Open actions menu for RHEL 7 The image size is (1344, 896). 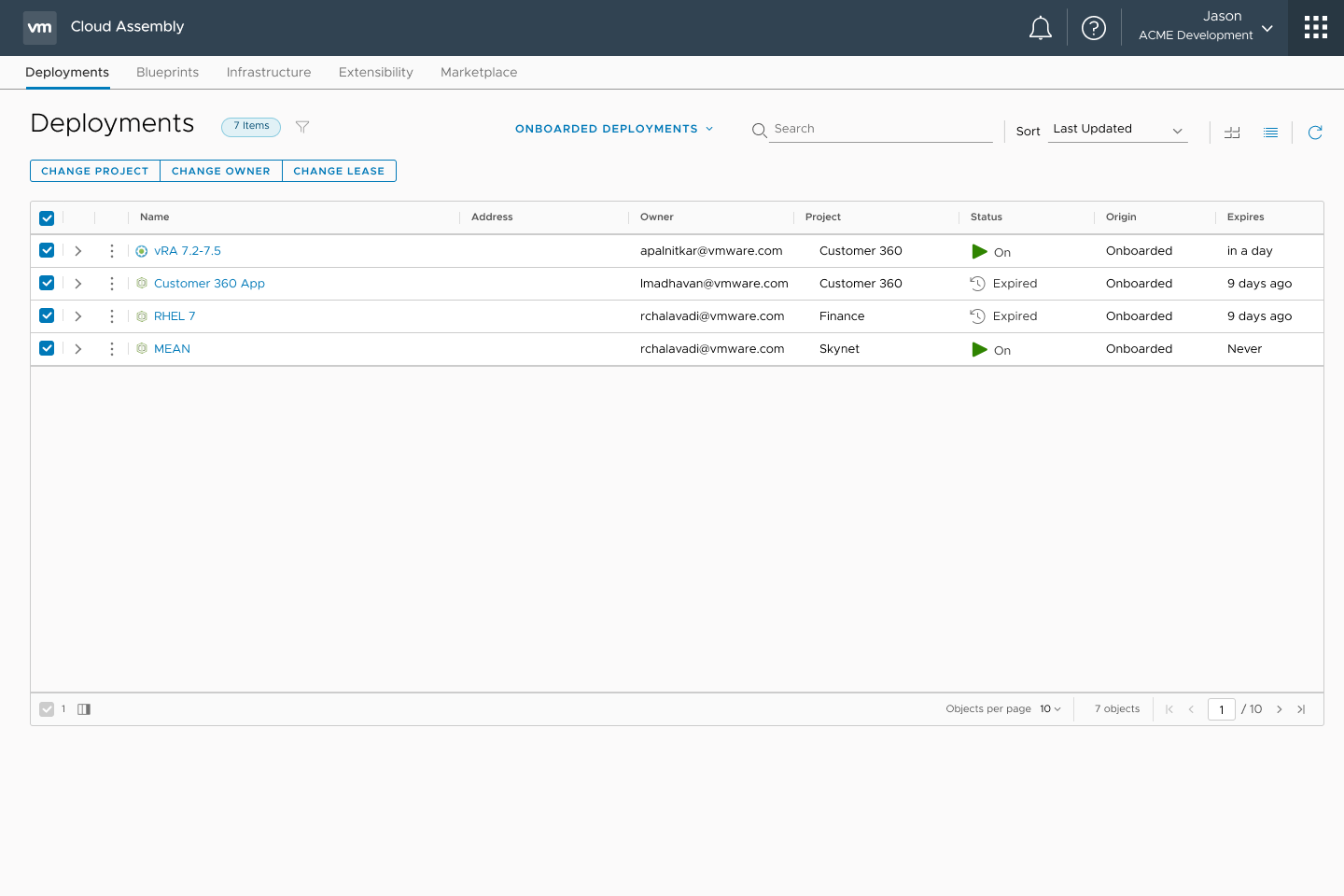(112, 316)
